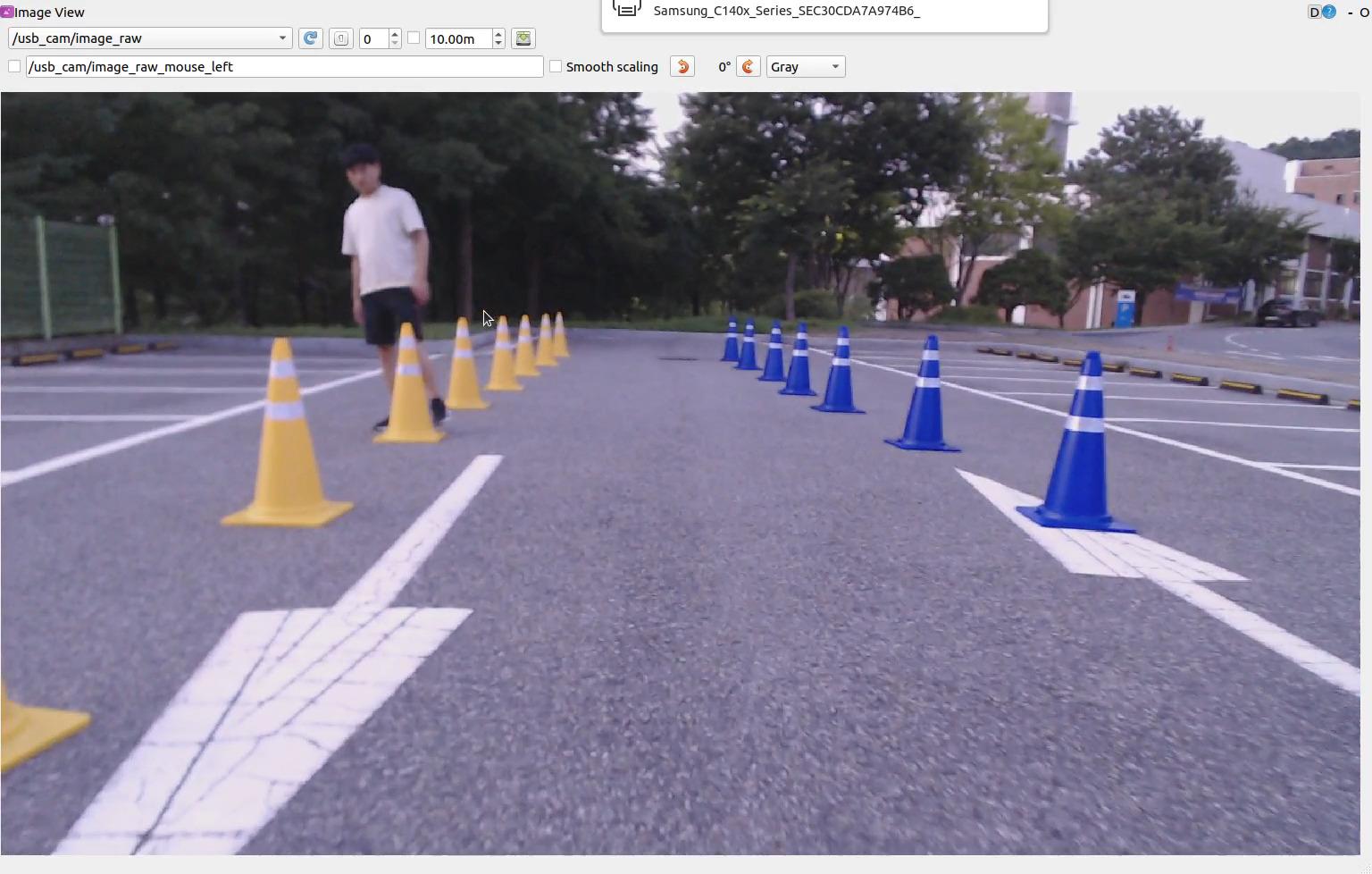Rotate image right (clockwise) button
Screen dimensions: 1372x874
pyautogui.click(x=749, y=67)
